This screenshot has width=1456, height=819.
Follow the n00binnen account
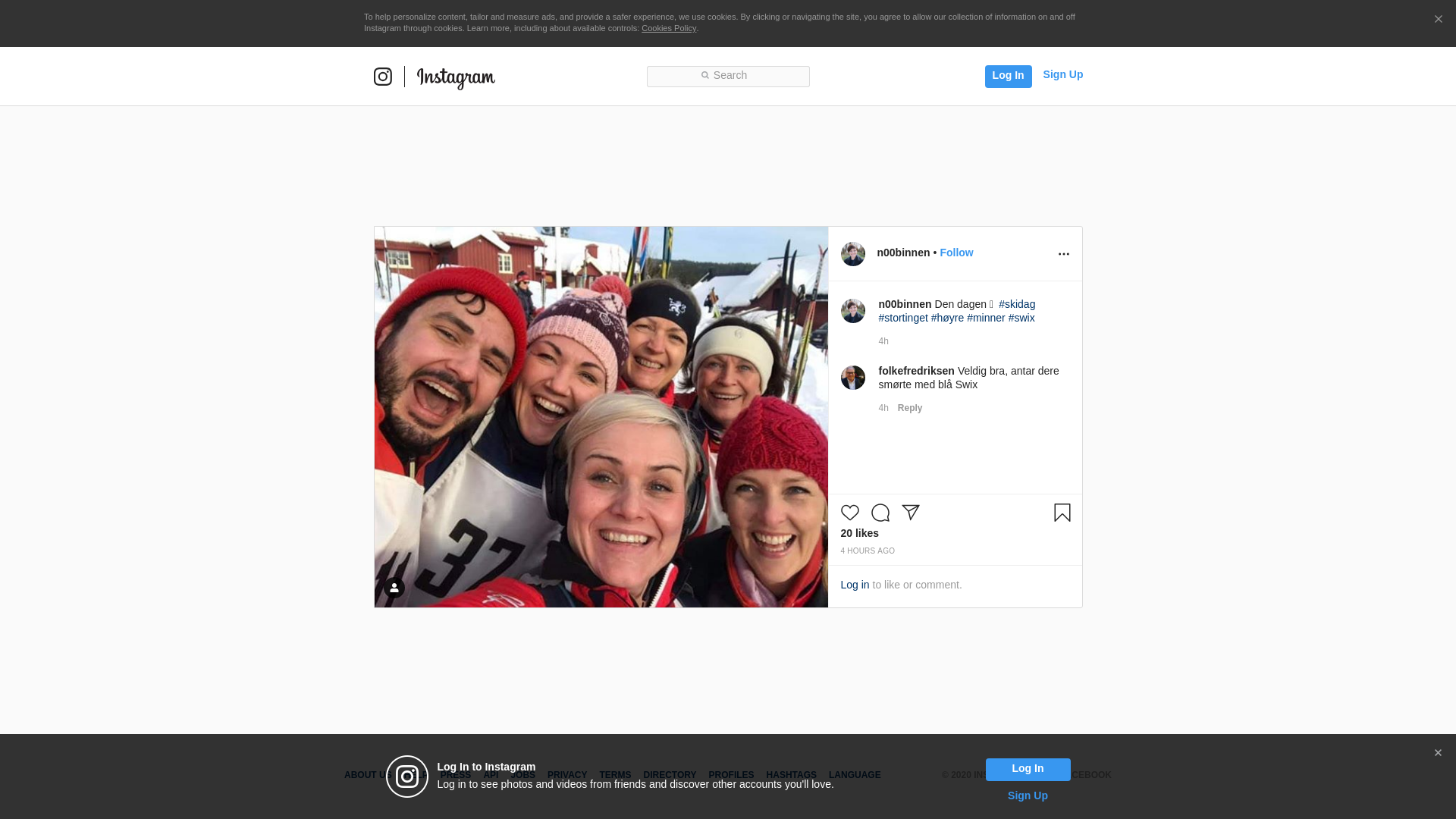click(x=956, y=253)
